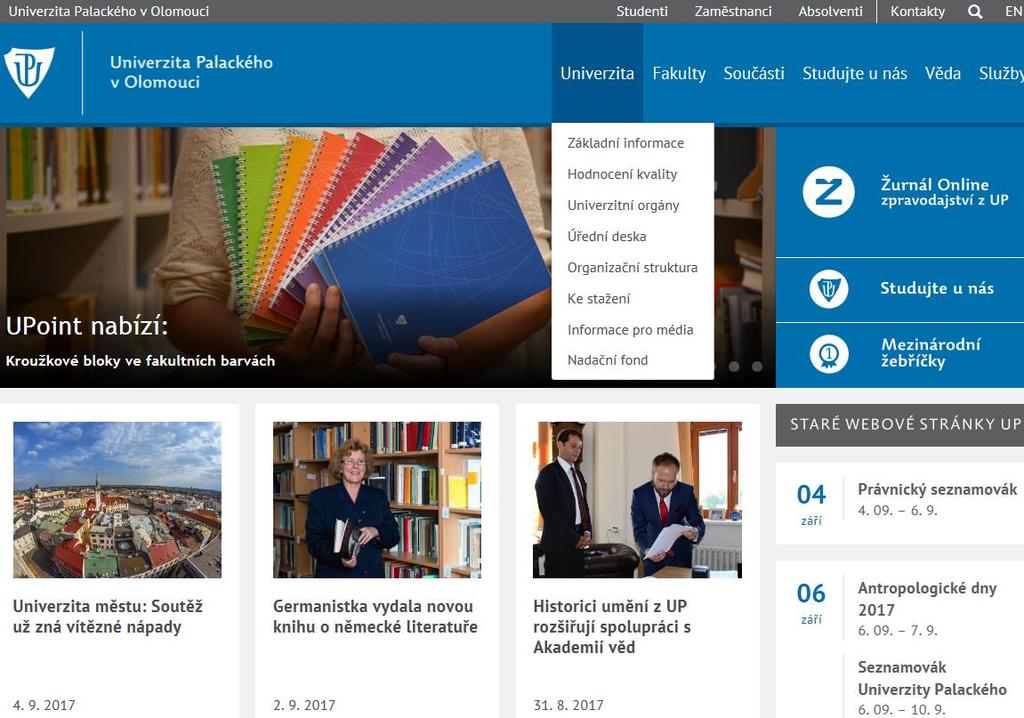
Task: Open the Germanistka library photo thumbnail
Action: pos(377,500)
